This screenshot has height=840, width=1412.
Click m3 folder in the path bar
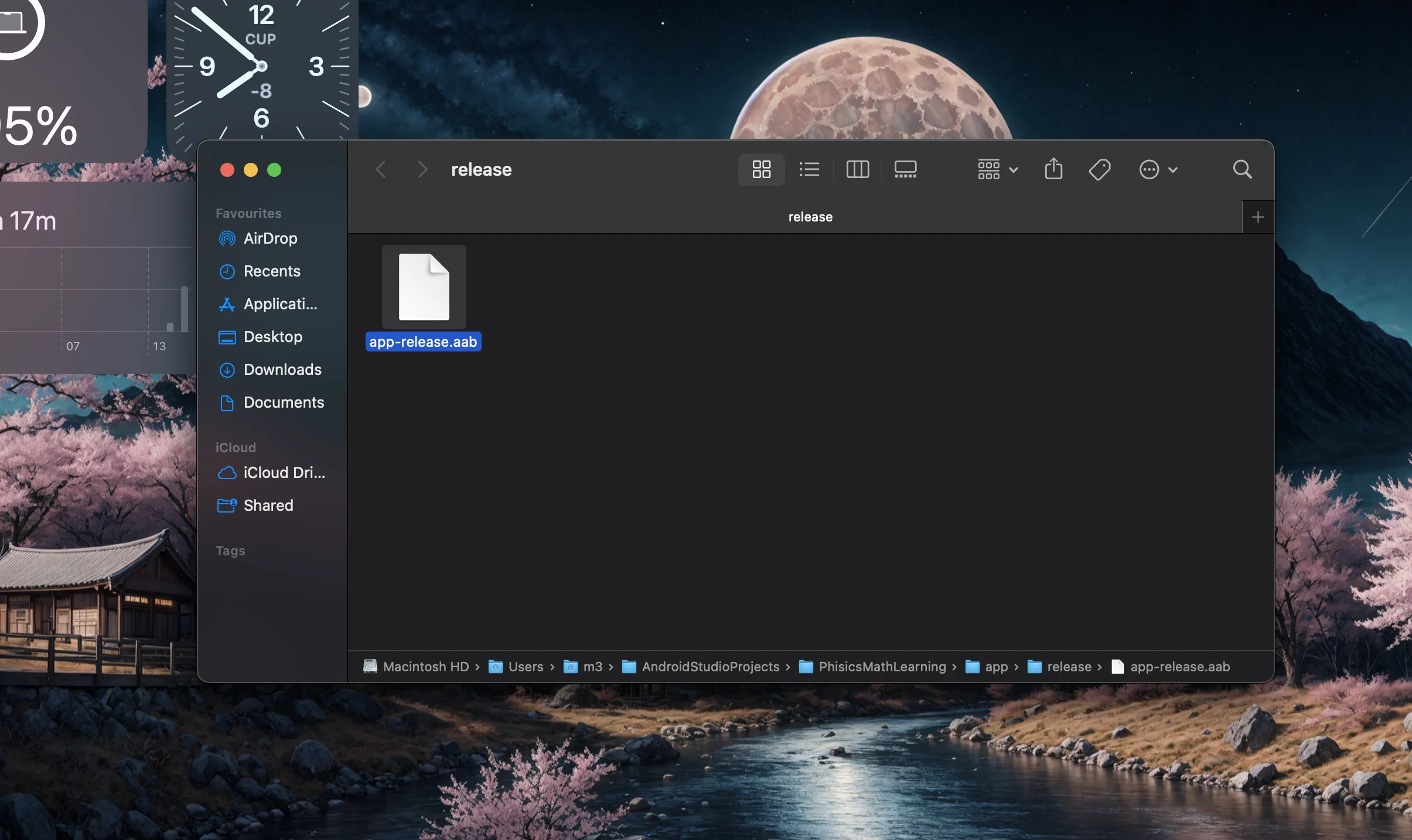coord(583,667)
